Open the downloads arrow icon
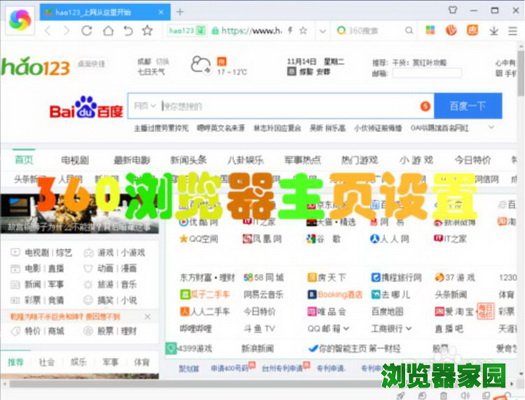This screenshot has height=400, width=525. pos(494,31)
